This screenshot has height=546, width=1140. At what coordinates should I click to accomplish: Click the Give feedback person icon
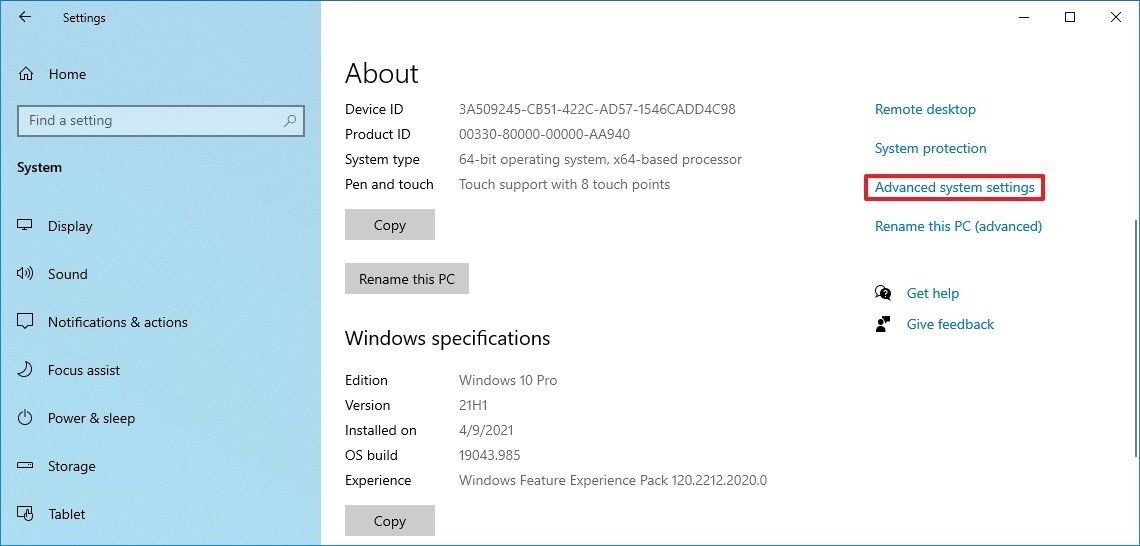(883, 324)
